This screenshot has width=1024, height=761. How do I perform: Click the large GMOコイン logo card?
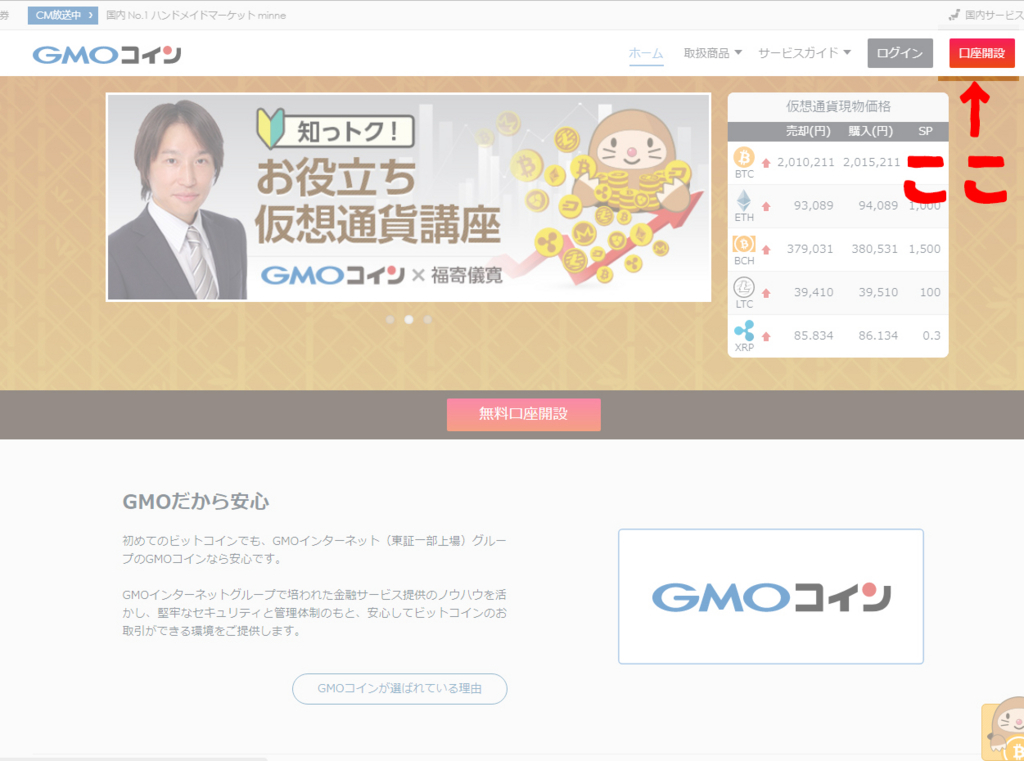point(771,596)
